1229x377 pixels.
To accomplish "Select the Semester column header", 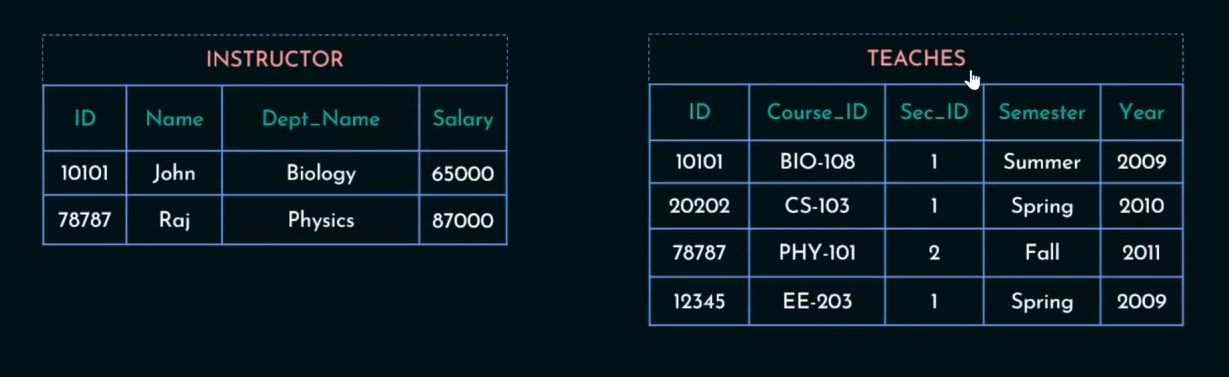I will point(1042,112).
